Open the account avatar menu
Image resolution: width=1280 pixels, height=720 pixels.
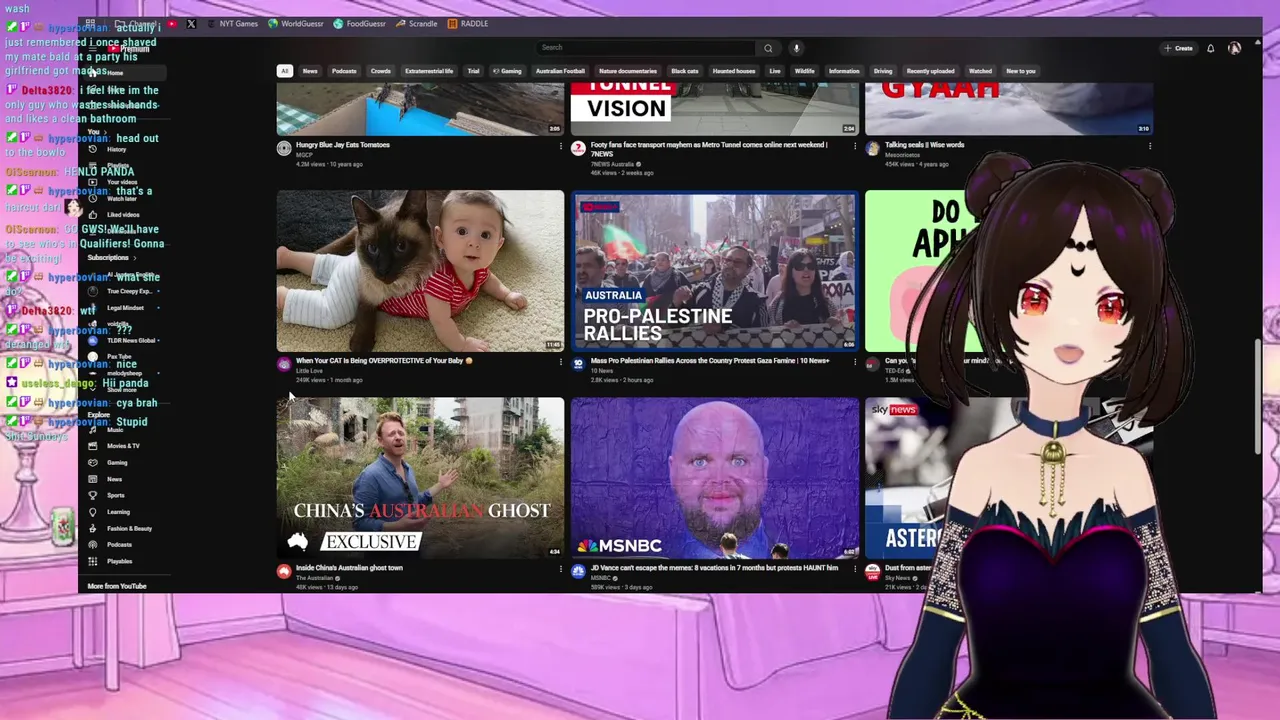point(1234,48)
